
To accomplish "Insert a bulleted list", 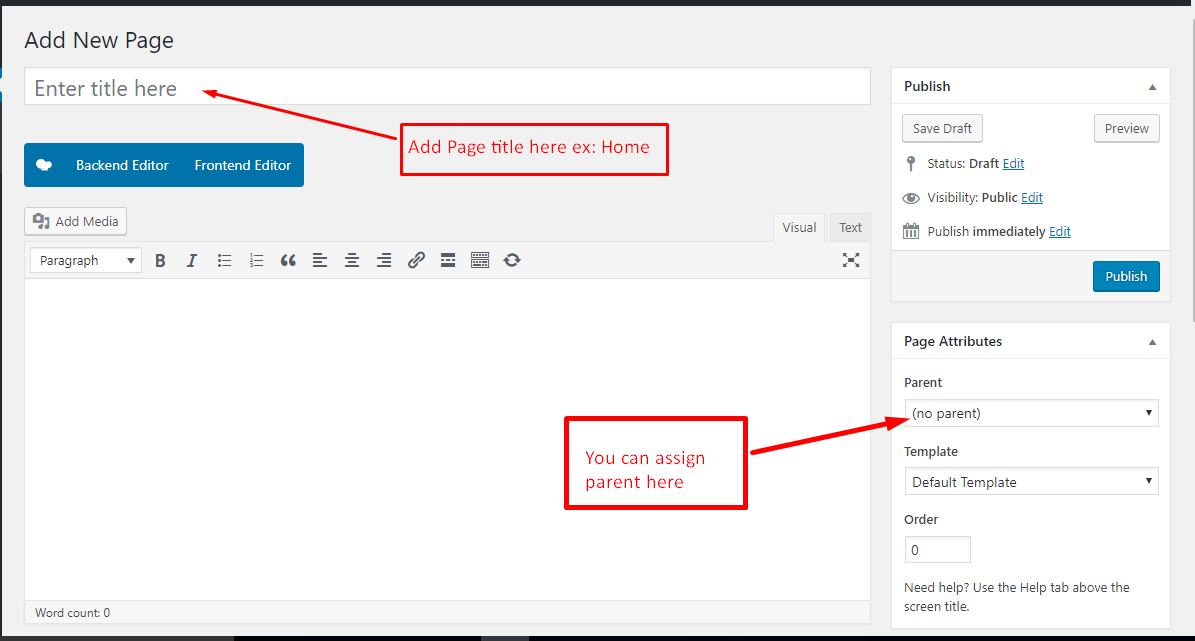I will click(225, 260).
